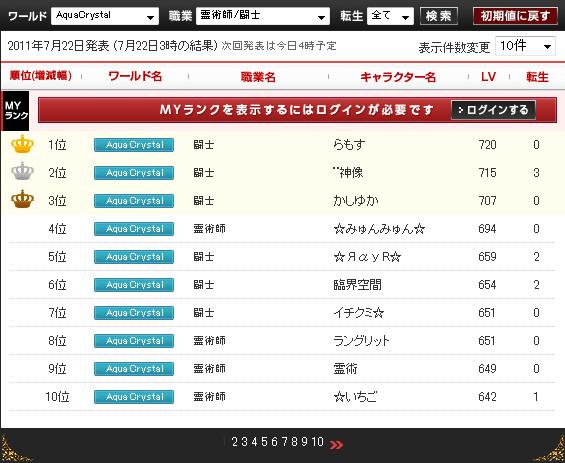Click character name 臨界空間

point(357,285)
